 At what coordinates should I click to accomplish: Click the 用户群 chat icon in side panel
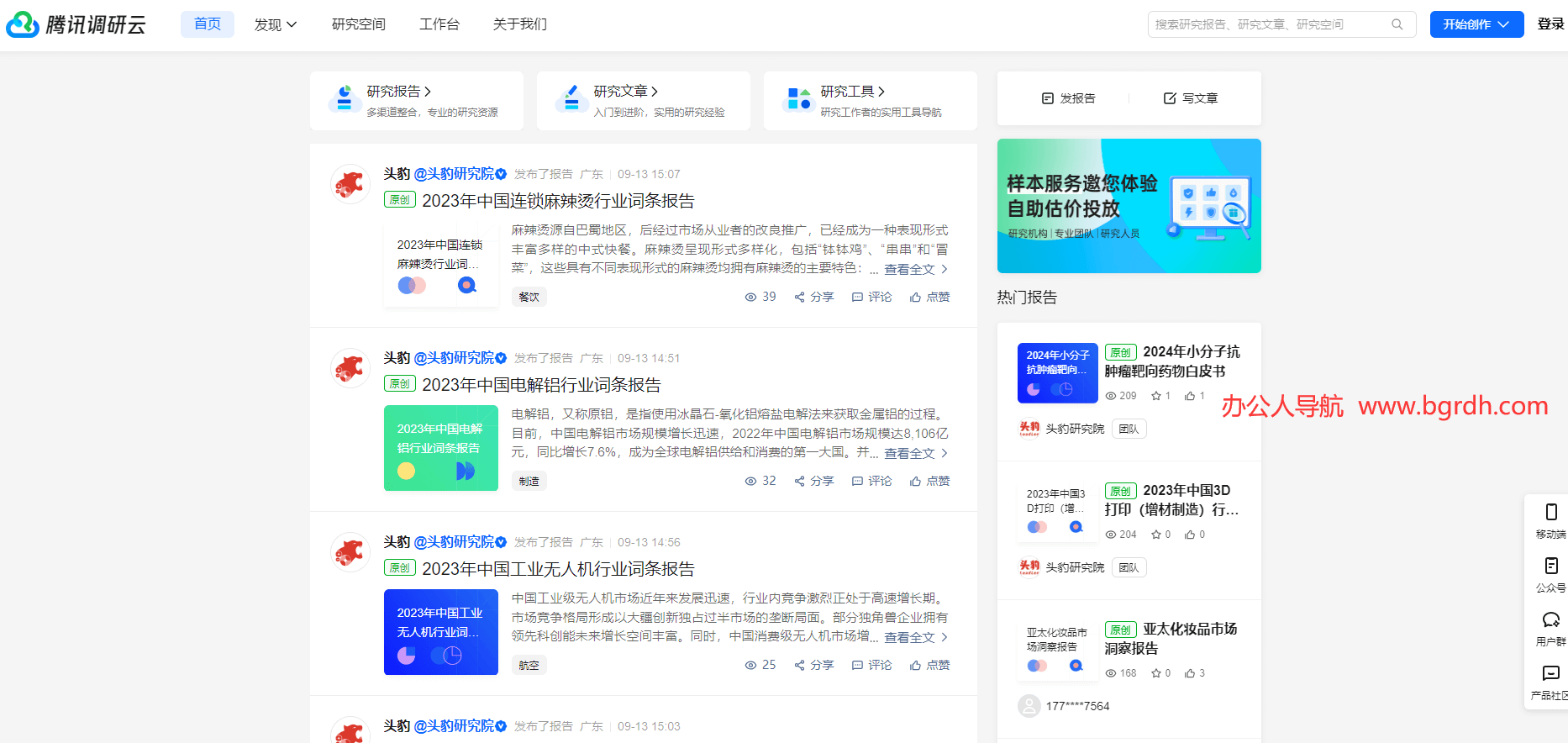[x=1551, y=619]
